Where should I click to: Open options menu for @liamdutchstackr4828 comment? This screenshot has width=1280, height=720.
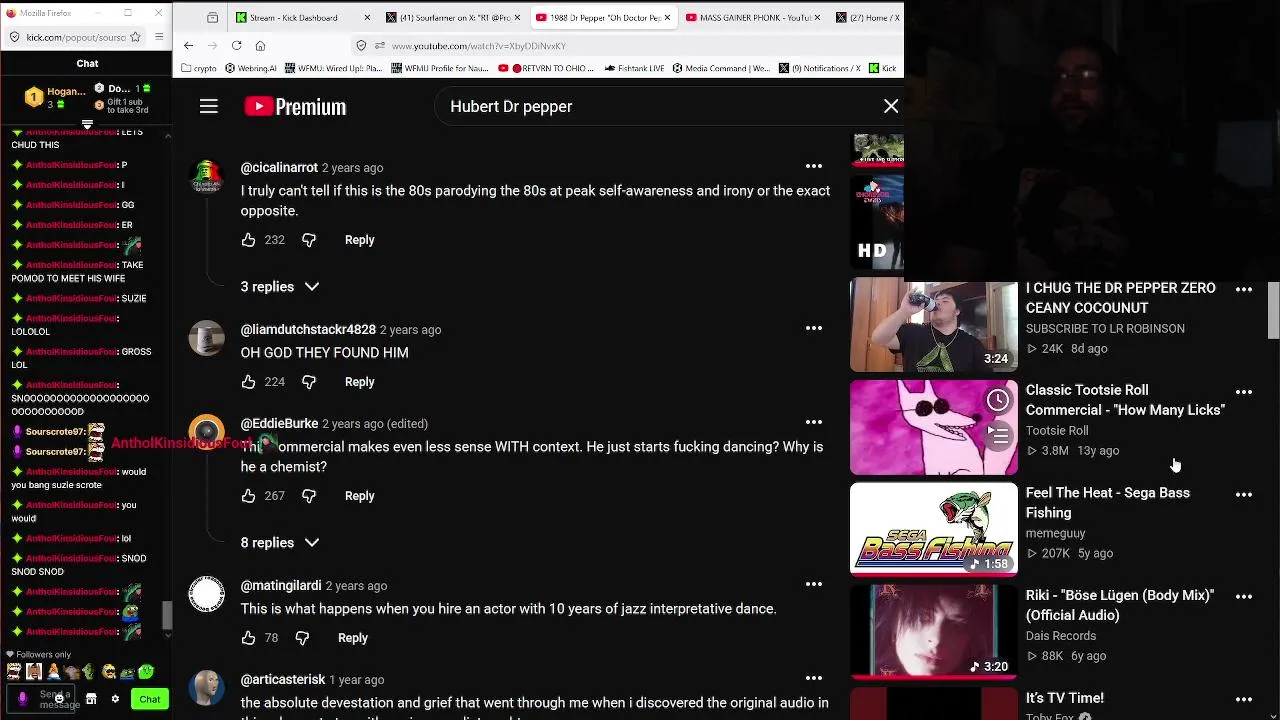tap(814, 328)
